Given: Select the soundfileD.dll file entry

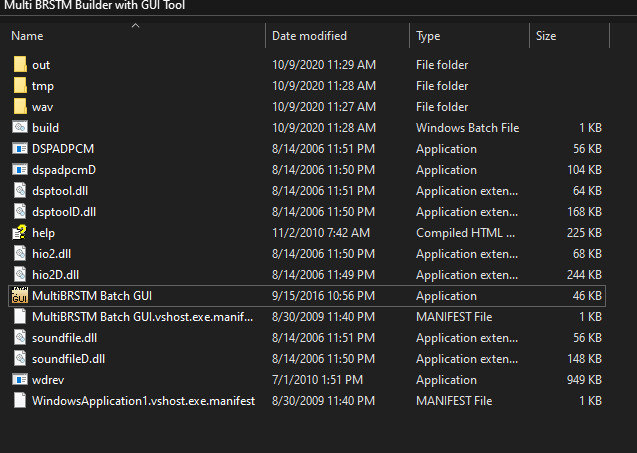Looking at the screenshot, I should coord(307,359).
